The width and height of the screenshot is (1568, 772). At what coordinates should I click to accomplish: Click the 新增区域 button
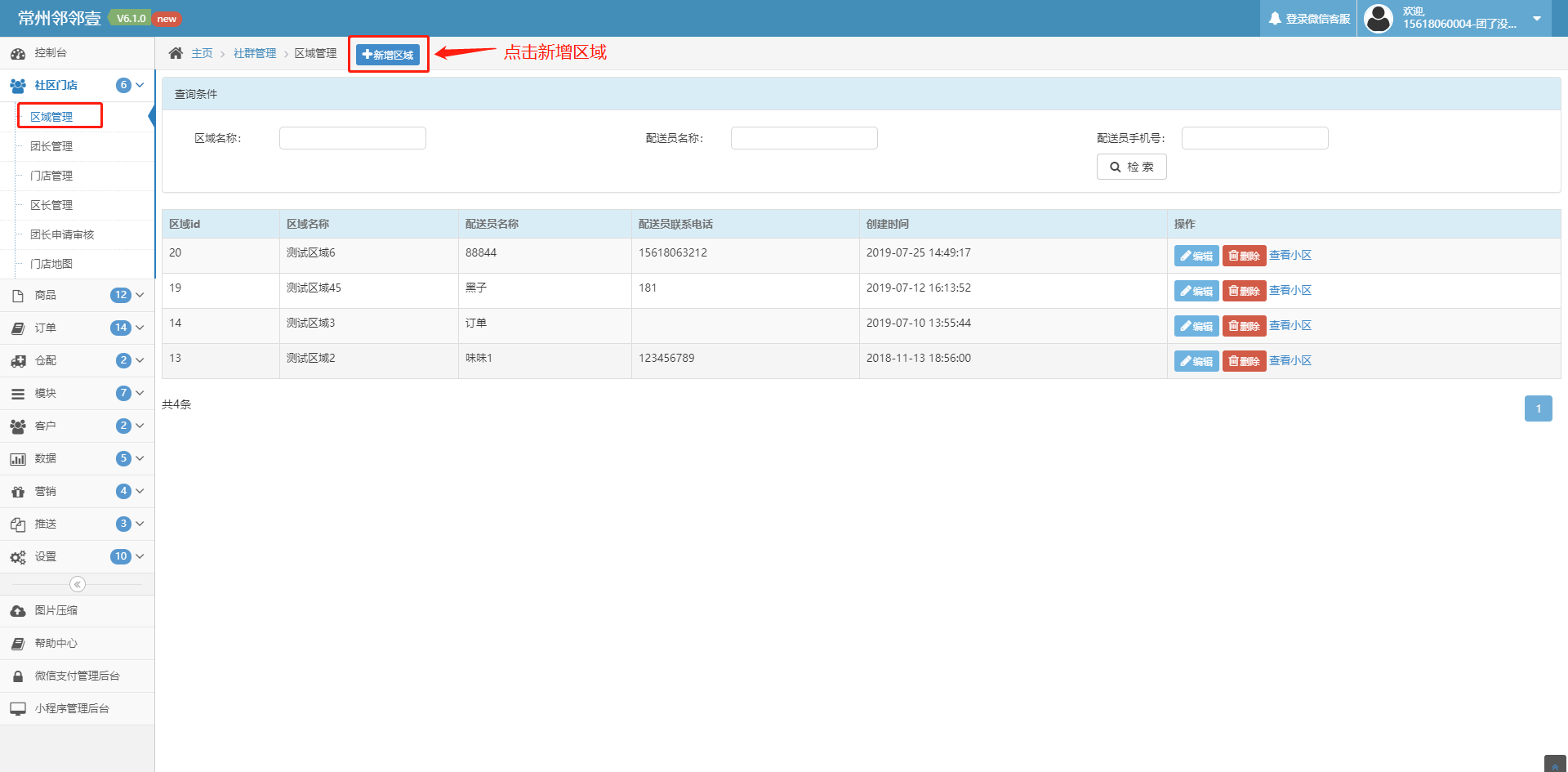(388, 55)
